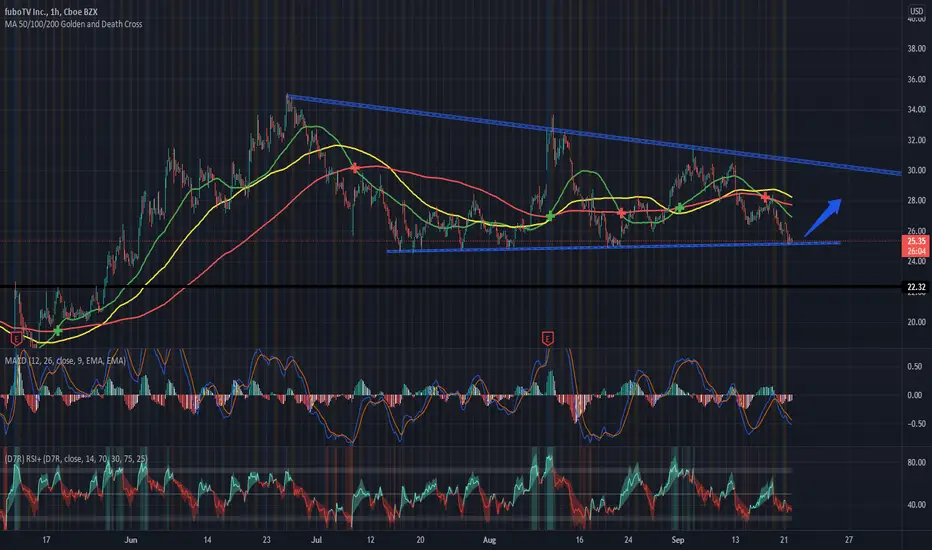Click the red 25.35 current price label

(916, 241)
